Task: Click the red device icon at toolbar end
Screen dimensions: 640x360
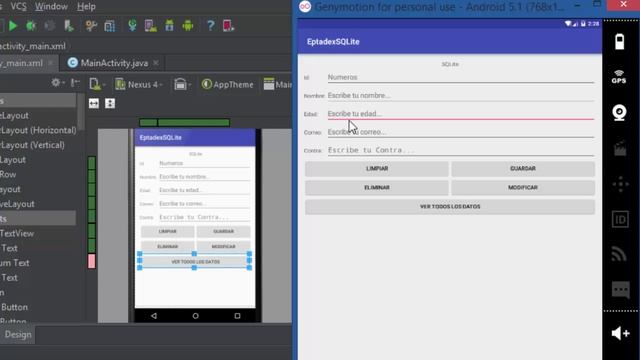Action: [228, 26]
